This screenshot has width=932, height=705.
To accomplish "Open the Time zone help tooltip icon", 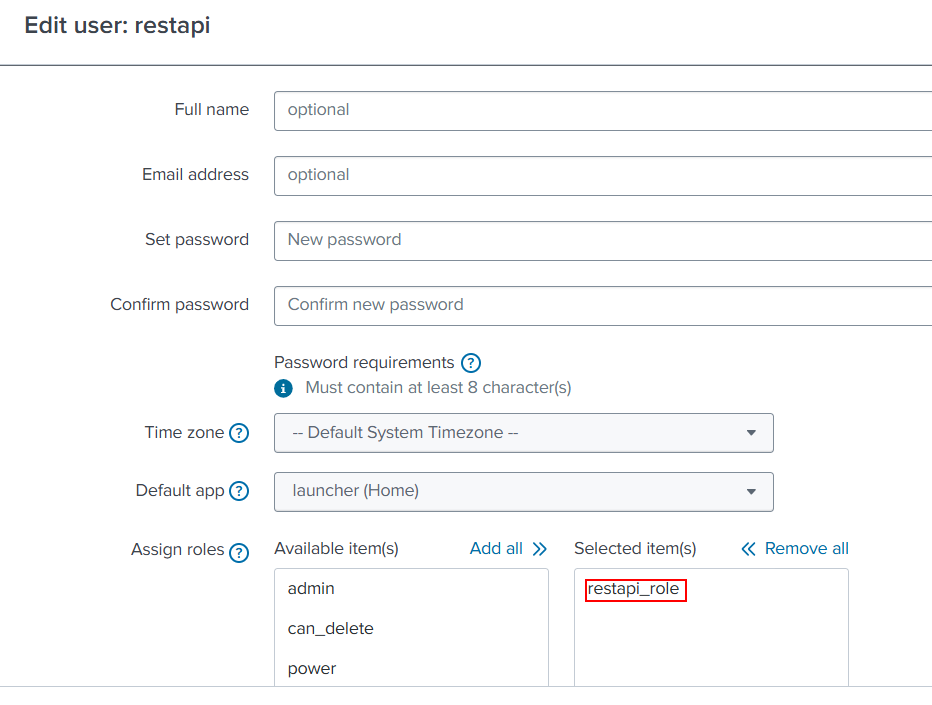I will (239, 433).
